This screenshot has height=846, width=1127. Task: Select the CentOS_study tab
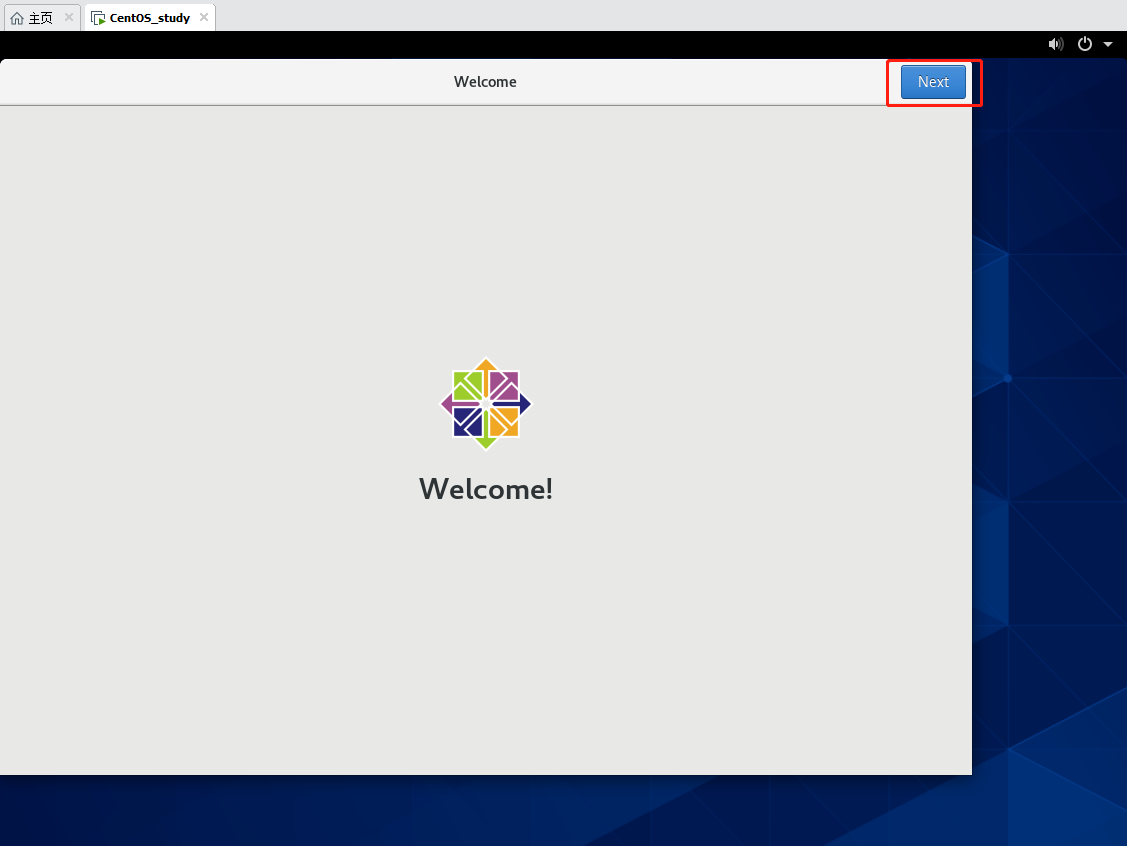[149, 18]
